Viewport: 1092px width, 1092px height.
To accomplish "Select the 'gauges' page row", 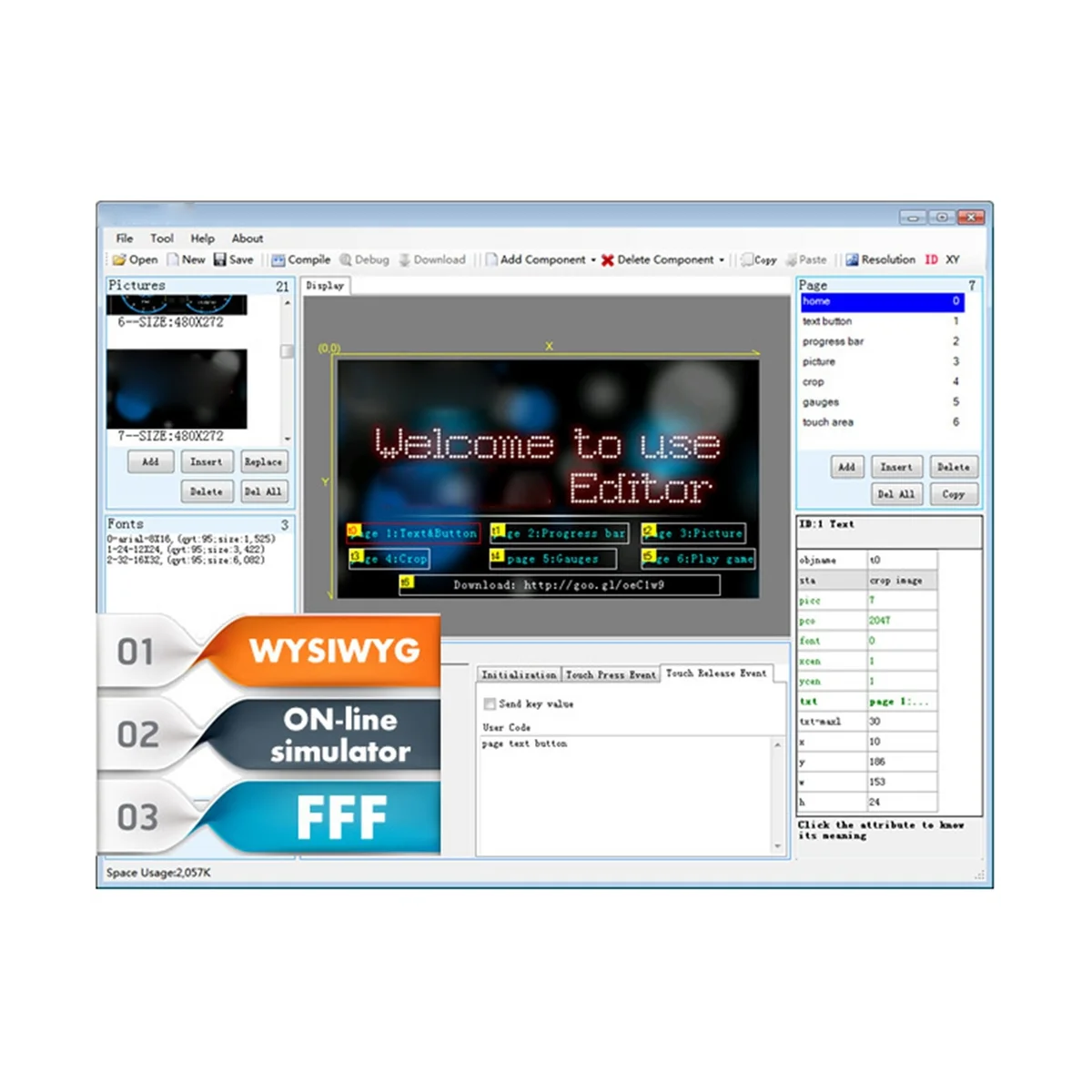I will (882, 402).
